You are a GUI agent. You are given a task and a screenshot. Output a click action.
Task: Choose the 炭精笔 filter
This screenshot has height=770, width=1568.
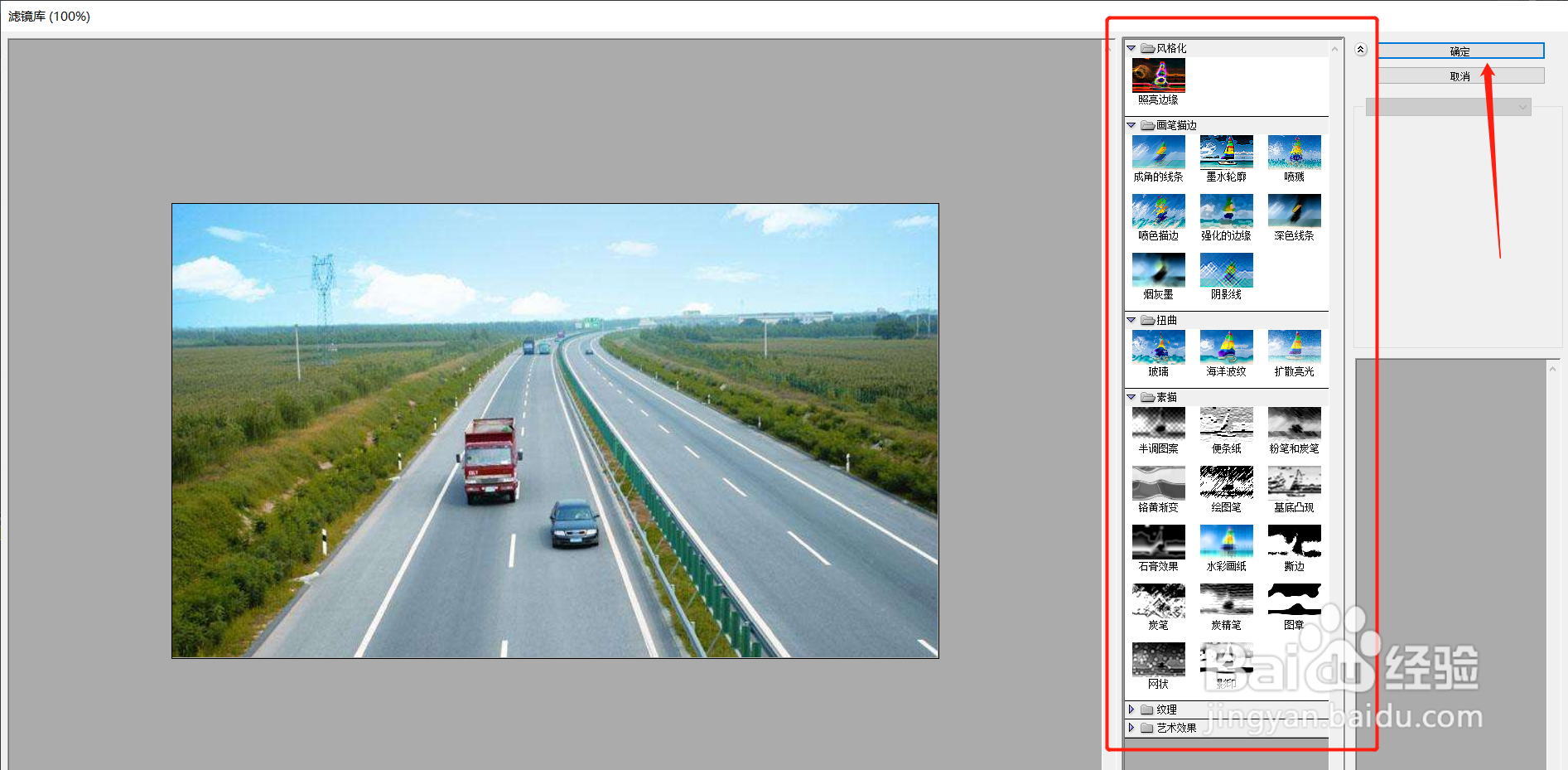point(1226,601)
